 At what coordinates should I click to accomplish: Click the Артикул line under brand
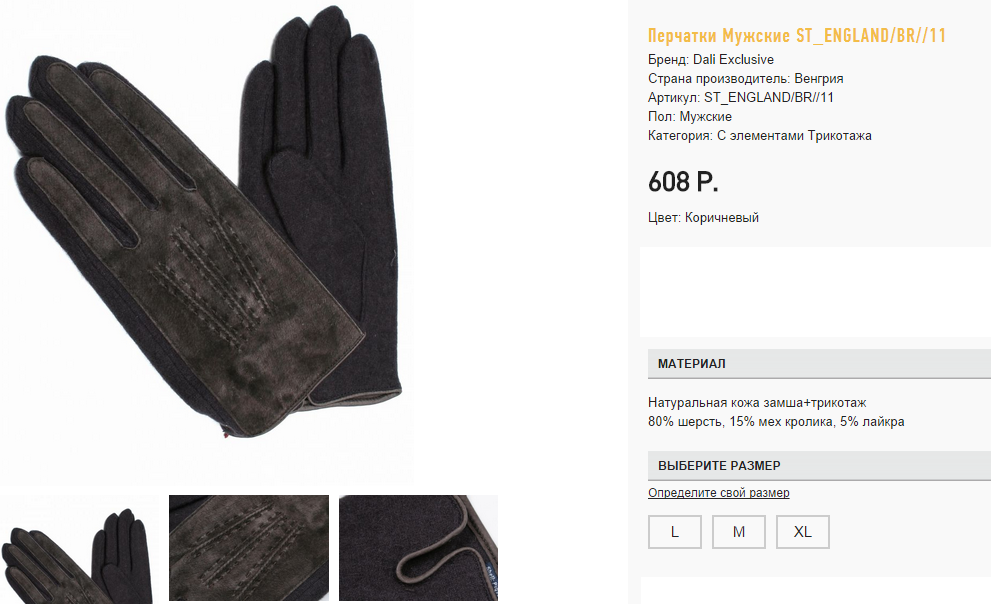[741, 97]
